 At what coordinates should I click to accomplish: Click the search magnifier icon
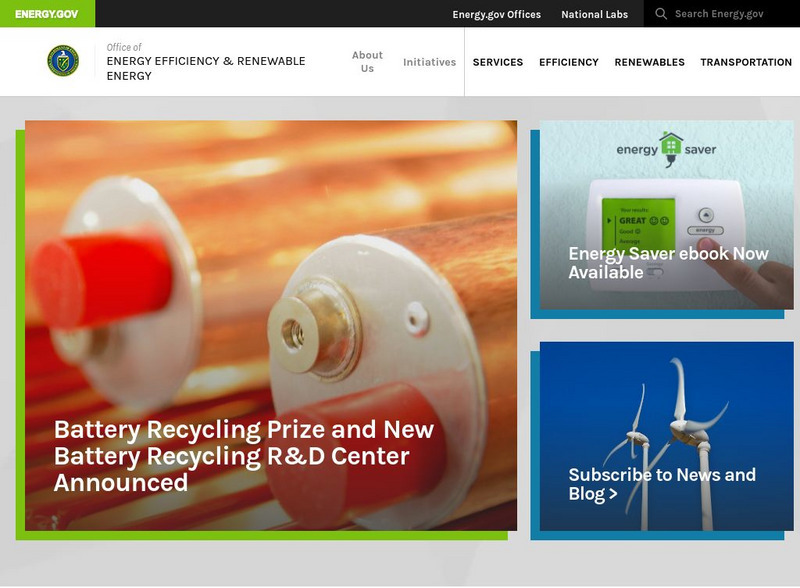[x=661, y=14]
